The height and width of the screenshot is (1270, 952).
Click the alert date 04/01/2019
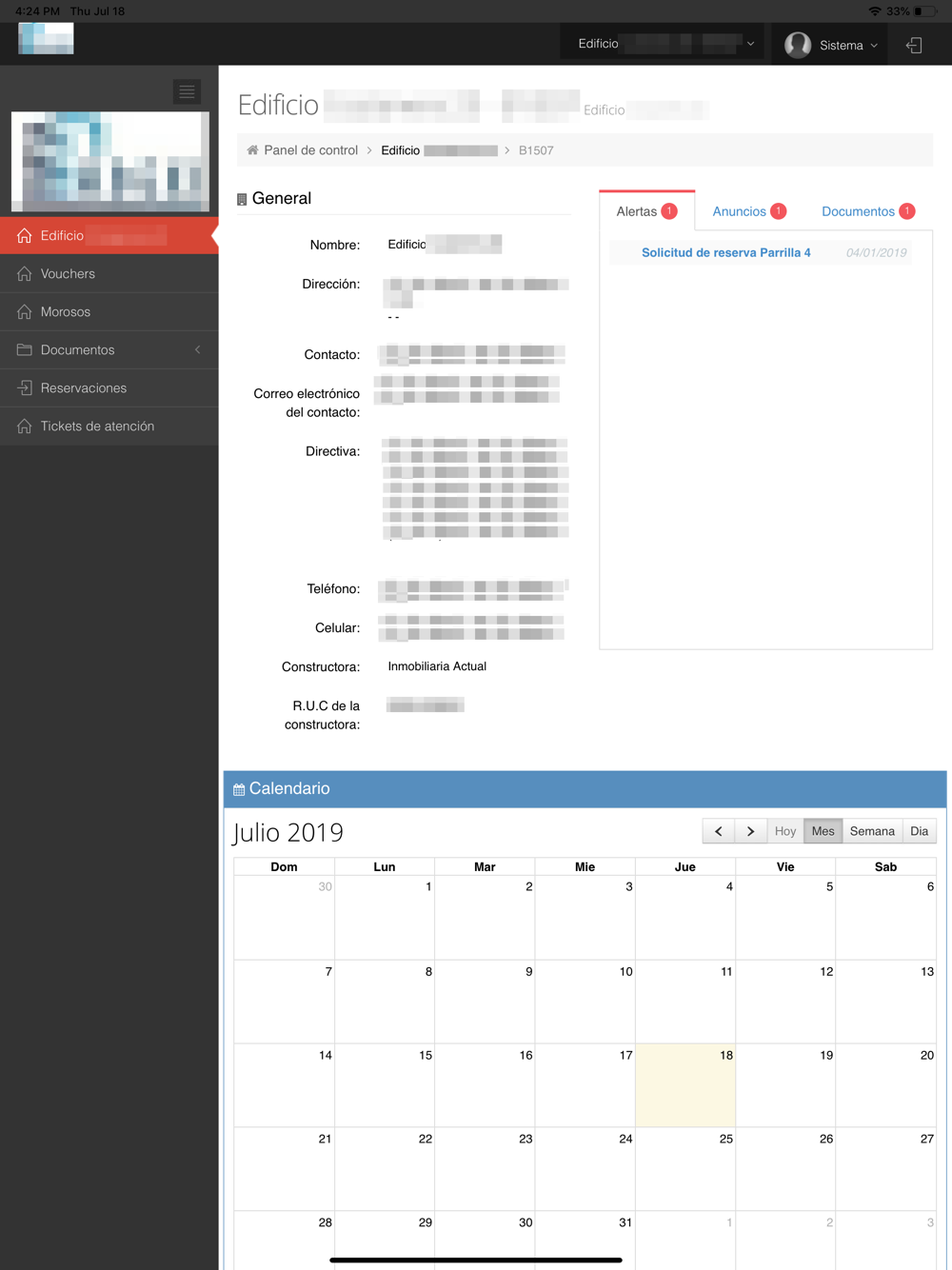tap(876, 252)
